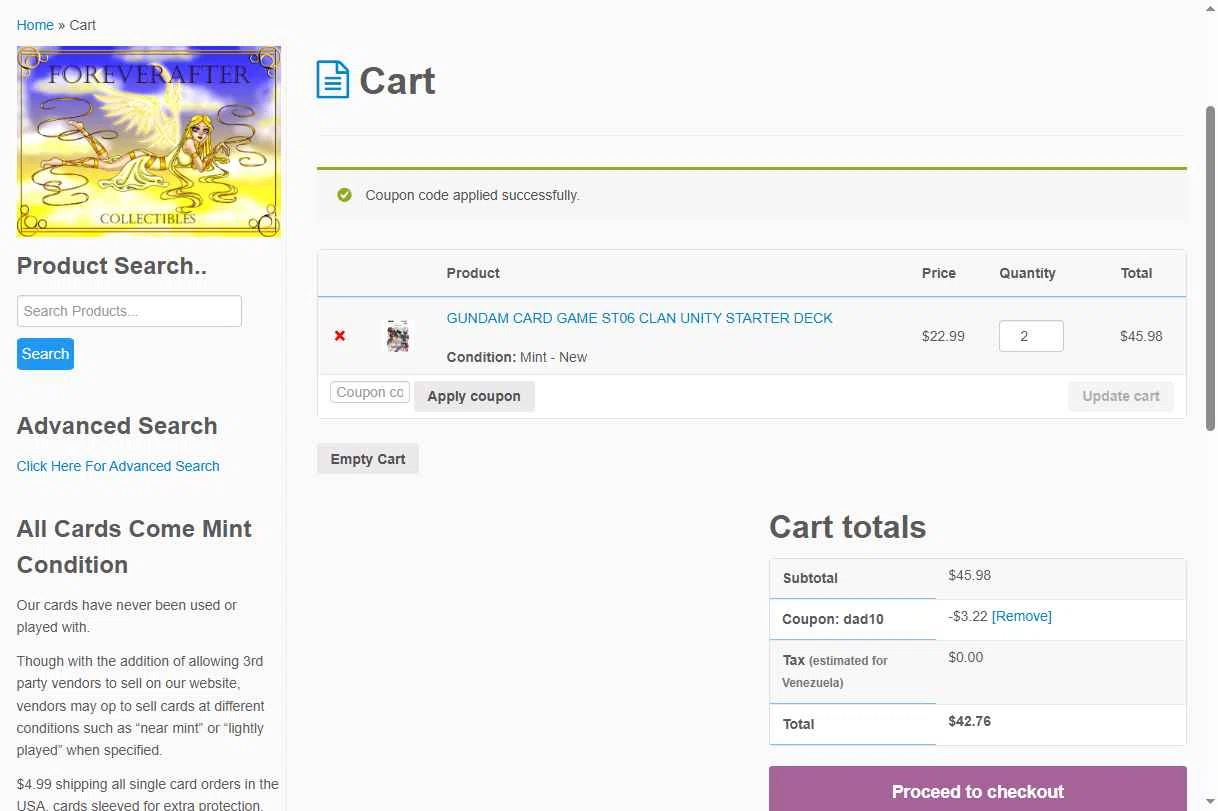Viewport: 1218px width, 811px height.
Task: Click the blue Search button
Action: 45,354
